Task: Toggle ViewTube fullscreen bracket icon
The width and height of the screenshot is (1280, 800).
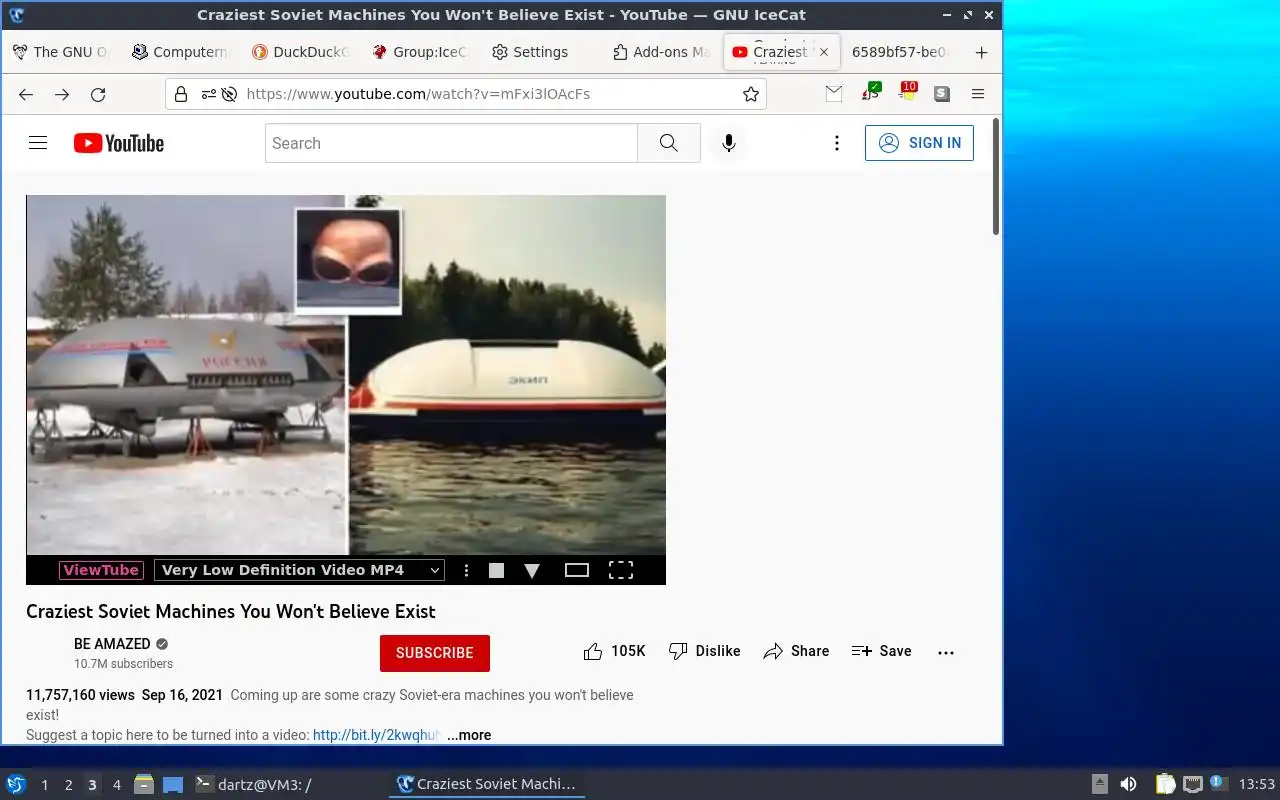Action: (x=621, y=570)
